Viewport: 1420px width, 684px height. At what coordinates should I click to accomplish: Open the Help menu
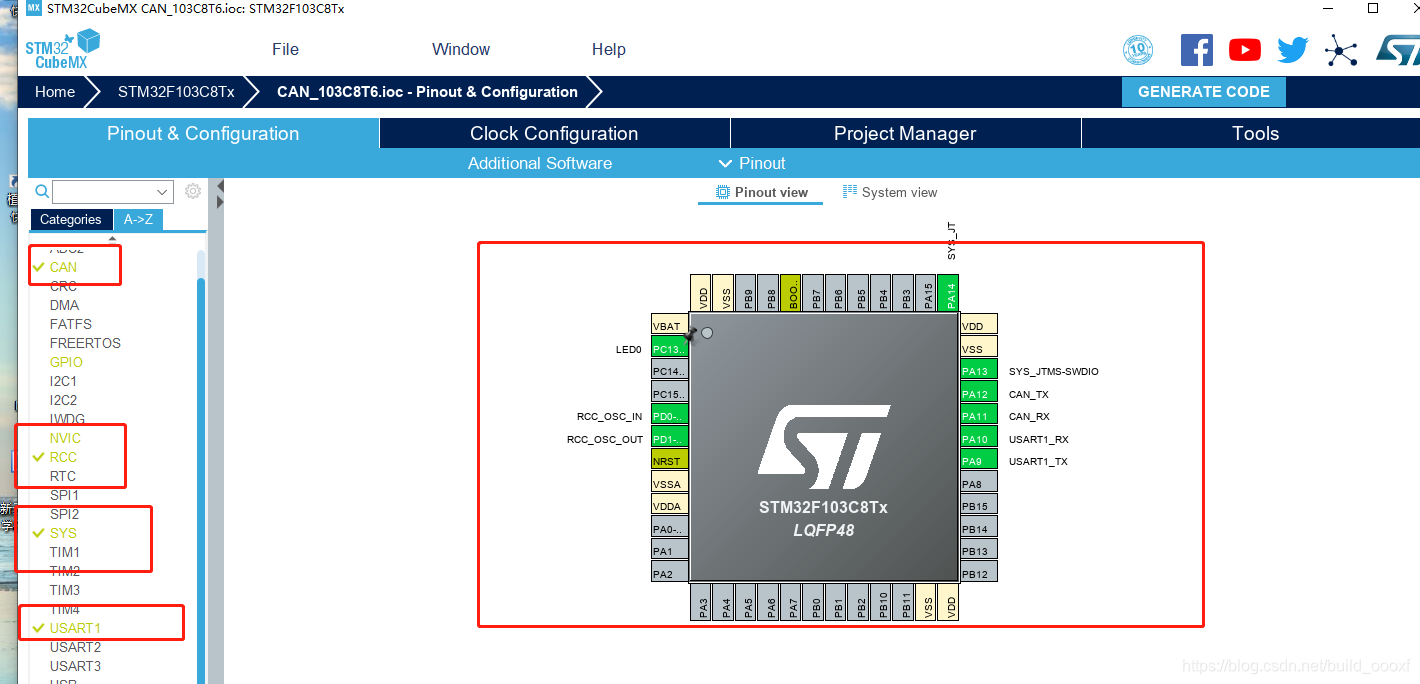(609, 50)
